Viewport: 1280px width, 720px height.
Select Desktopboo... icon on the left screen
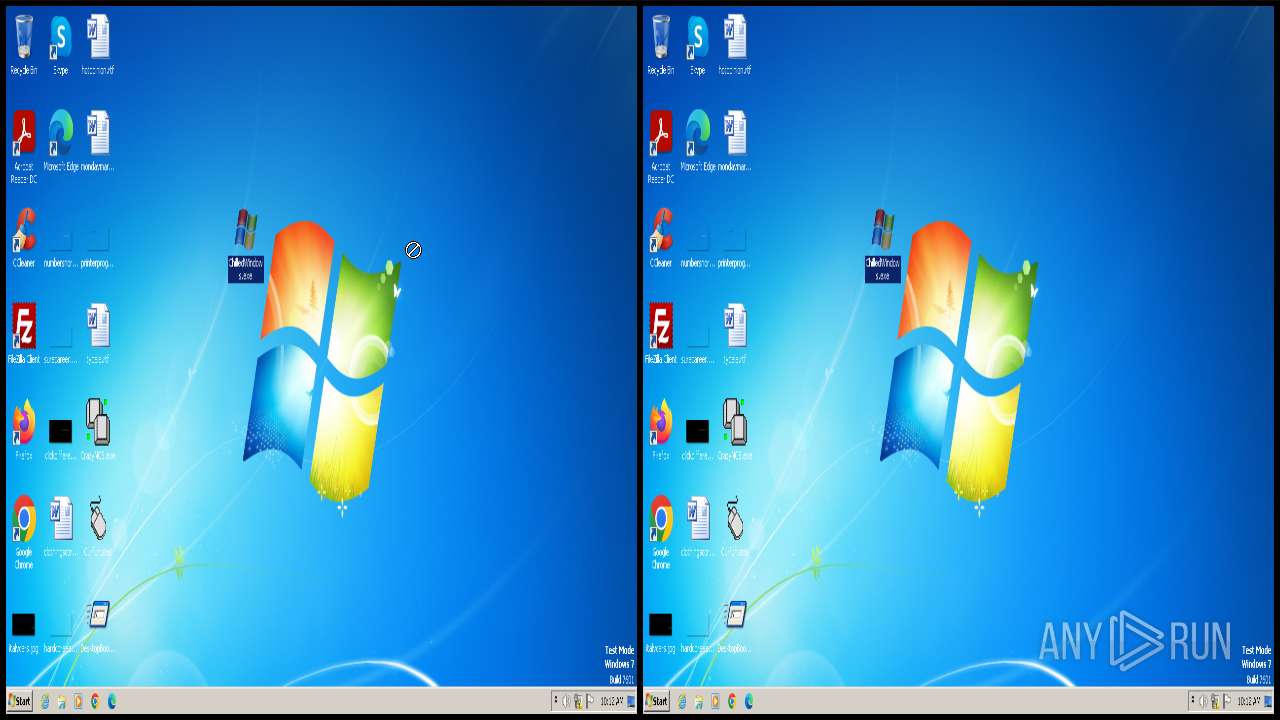(98, 627)
